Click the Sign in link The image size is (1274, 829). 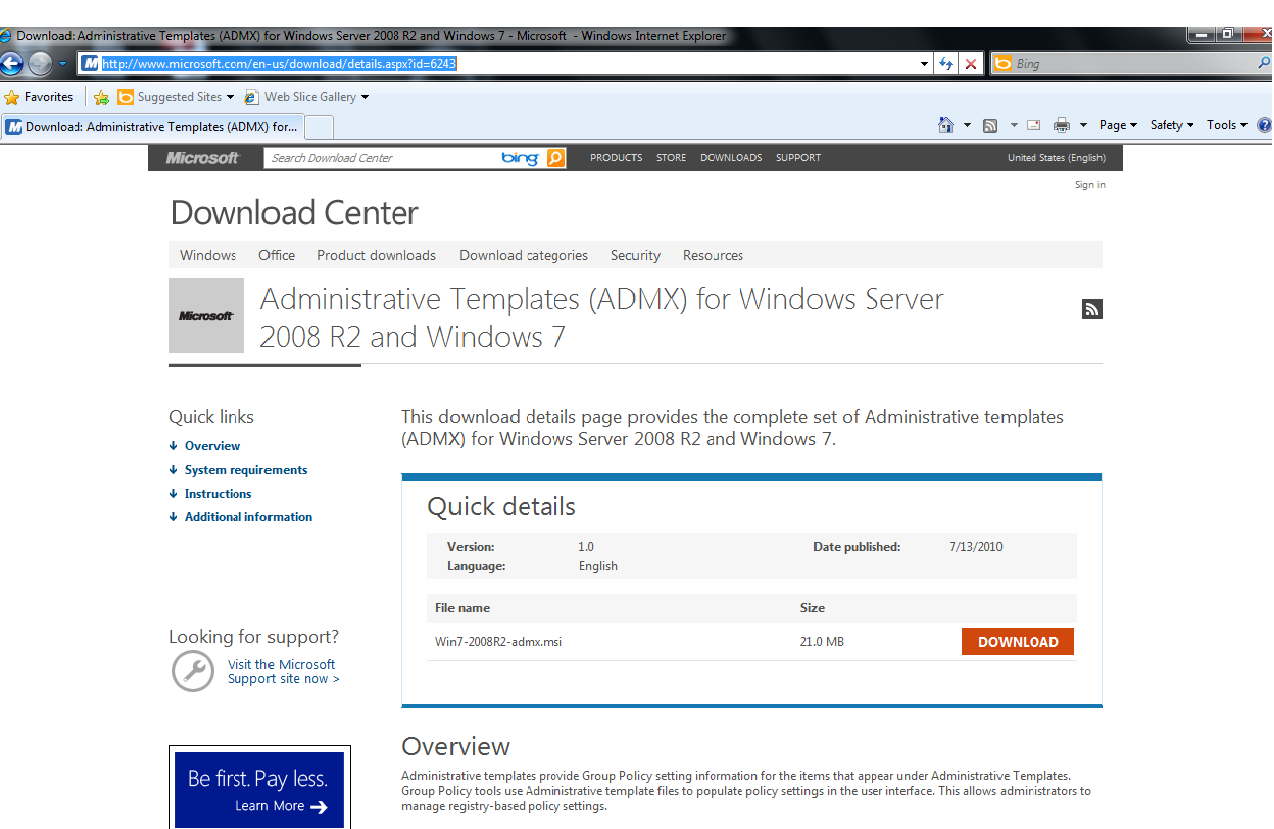[1089, 184]
